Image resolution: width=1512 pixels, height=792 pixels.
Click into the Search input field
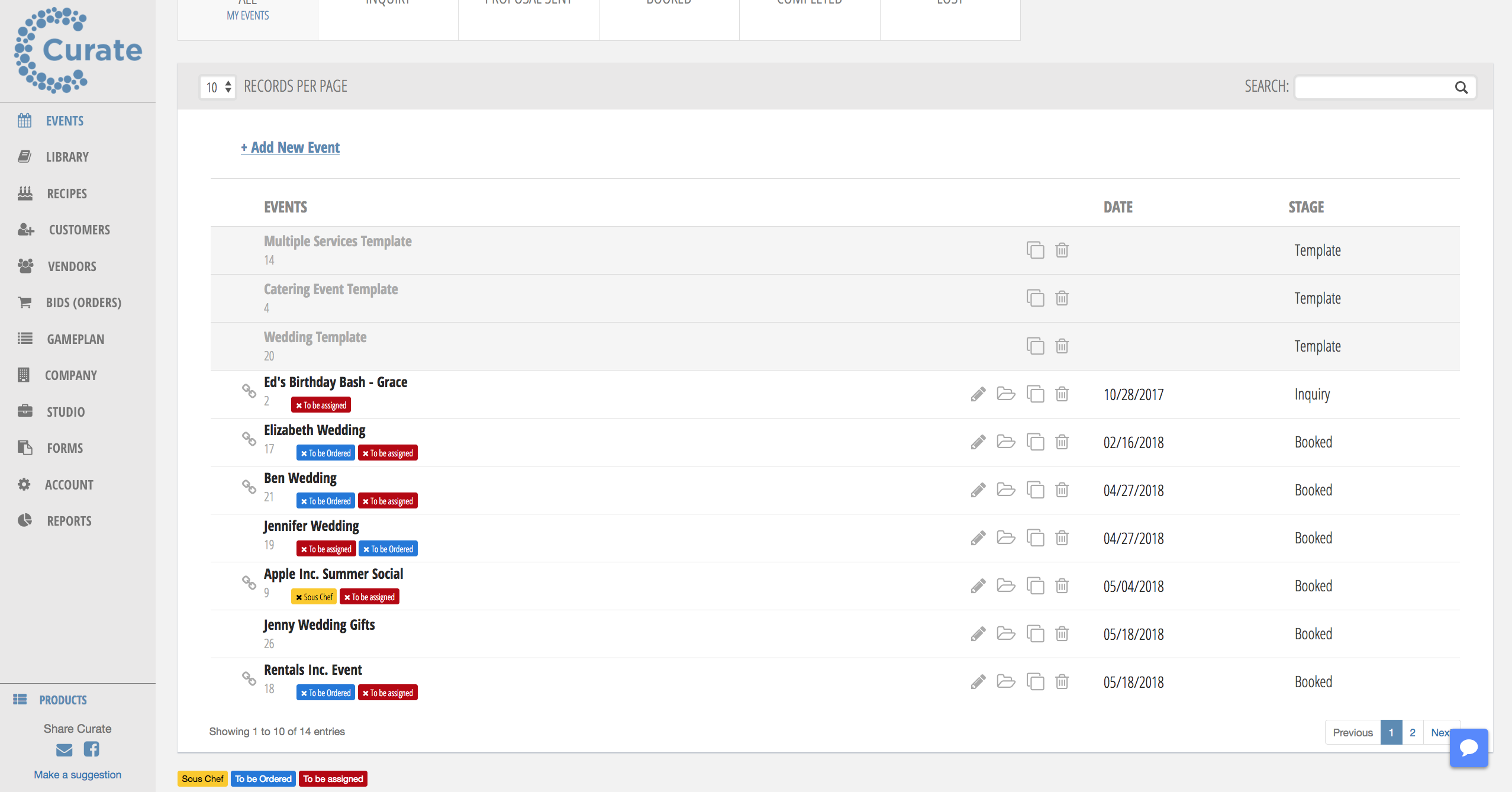[1373, 88]
